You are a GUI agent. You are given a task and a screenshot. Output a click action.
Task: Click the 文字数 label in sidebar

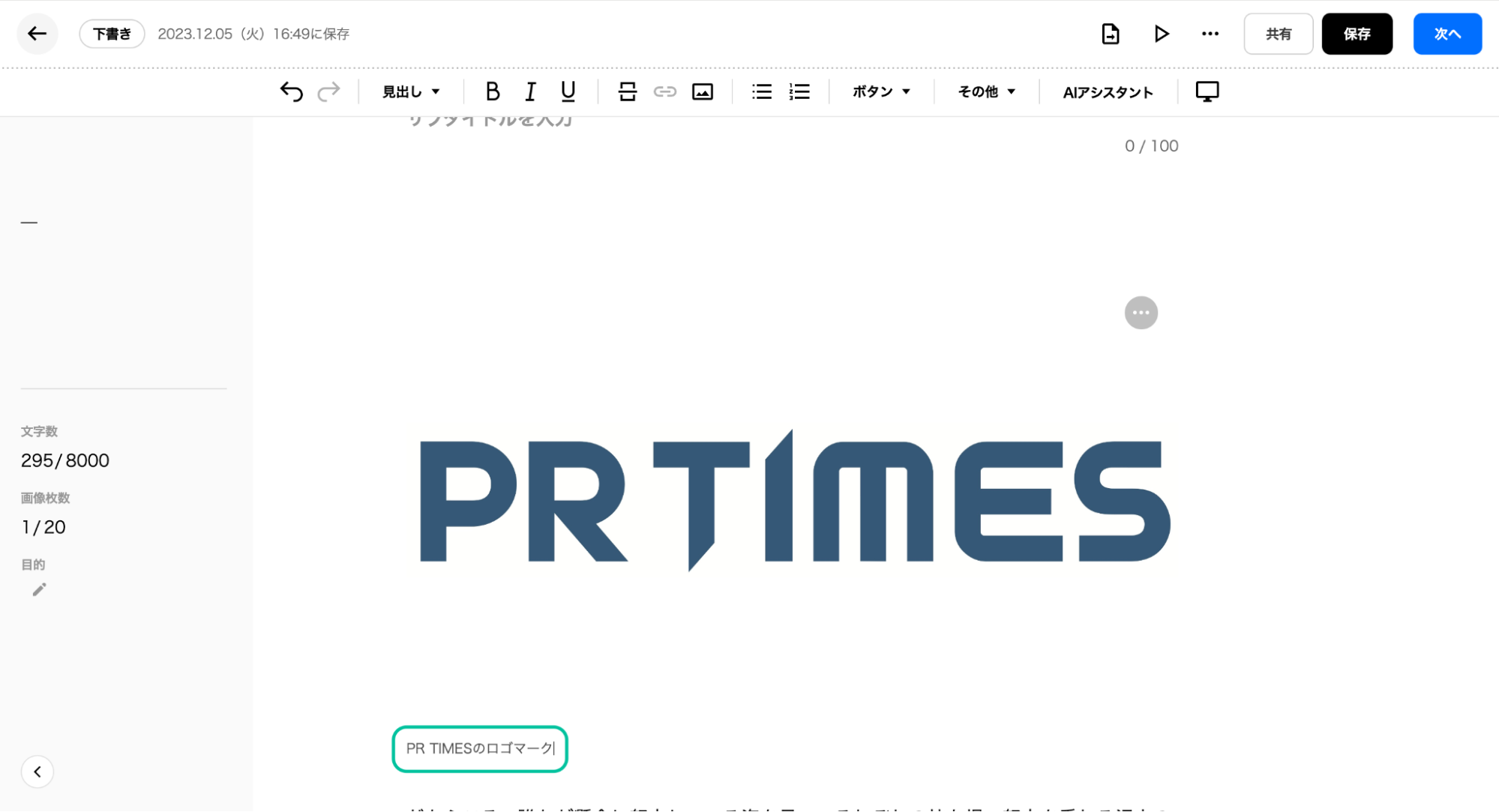[x=39, y=431]
